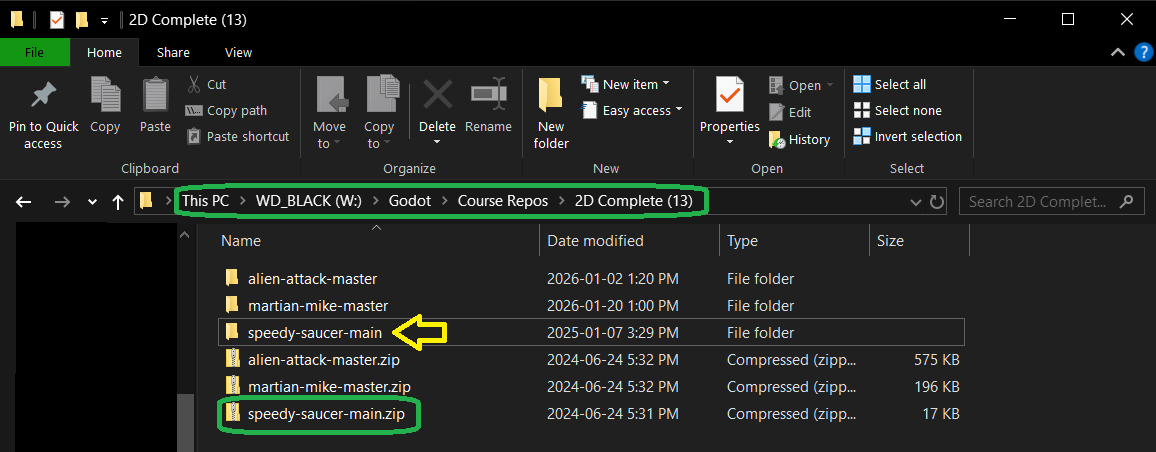Click the Pin to Quick access icon
This screenshot has width=1156, height=452.
tap(43, 96)
